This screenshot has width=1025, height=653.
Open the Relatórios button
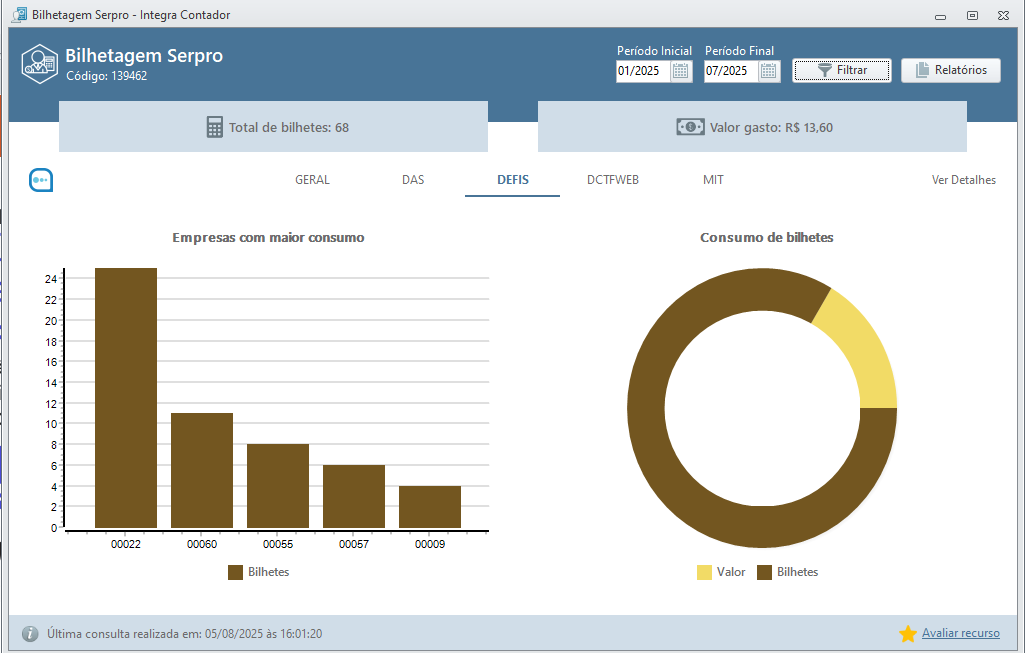pyautogui.click(x=950, y=70)
